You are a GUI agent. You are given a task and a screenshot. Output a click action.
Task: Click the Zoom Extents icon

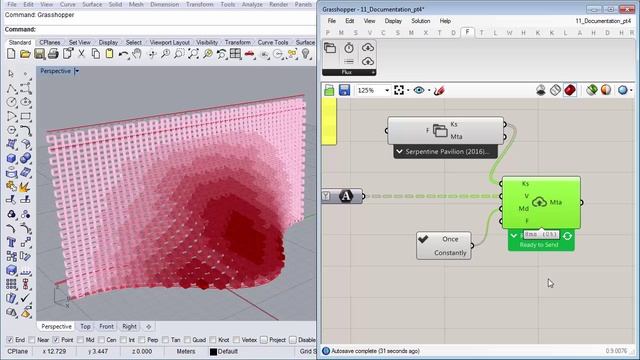point(193,54)
